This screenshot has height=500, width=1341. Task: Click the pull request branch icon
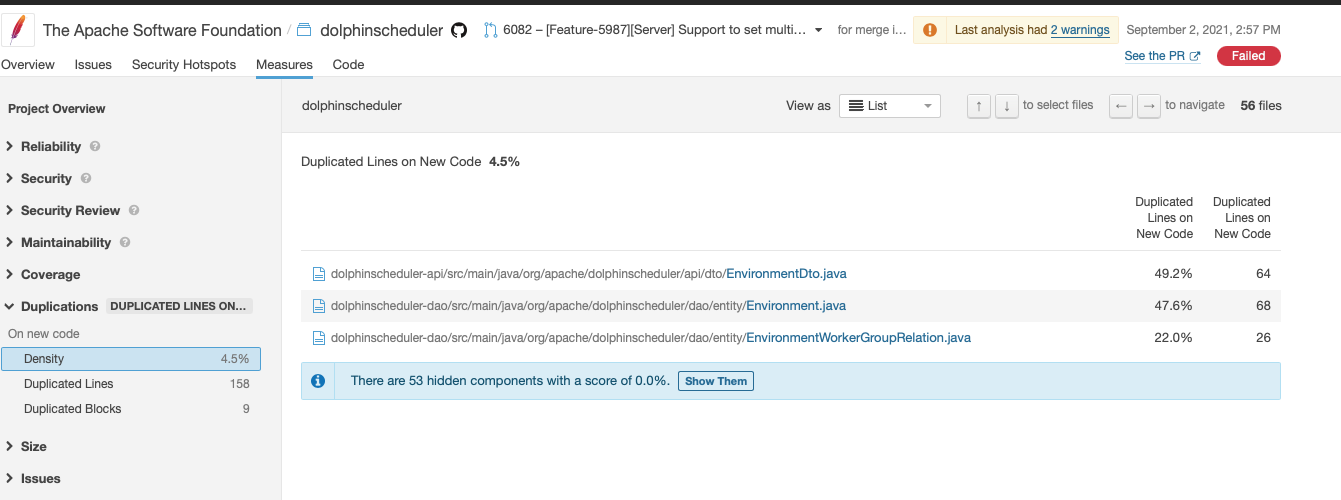[490, 30]
